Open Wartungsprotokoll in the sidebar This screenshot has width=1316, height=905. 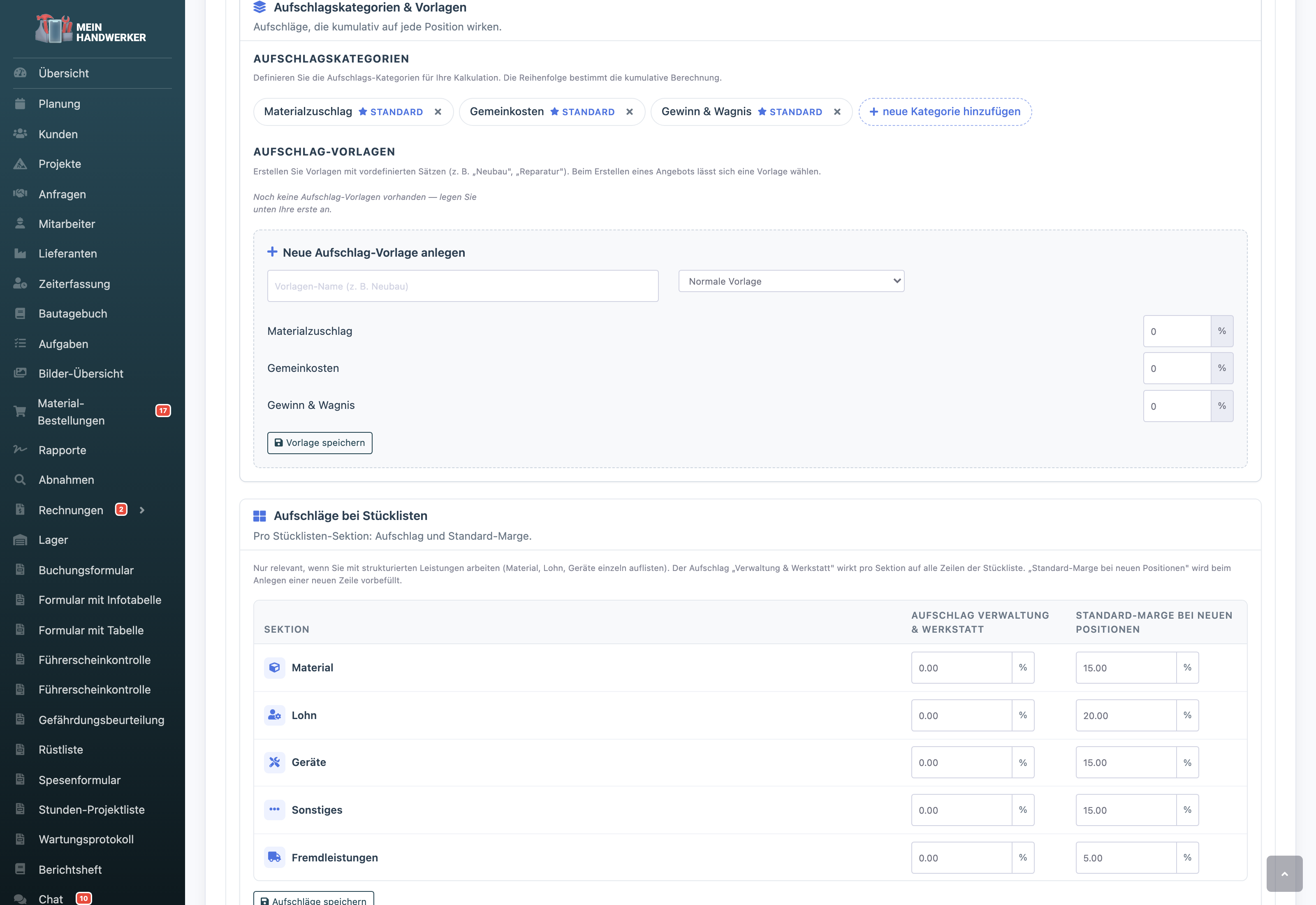(x=86, y=839)
